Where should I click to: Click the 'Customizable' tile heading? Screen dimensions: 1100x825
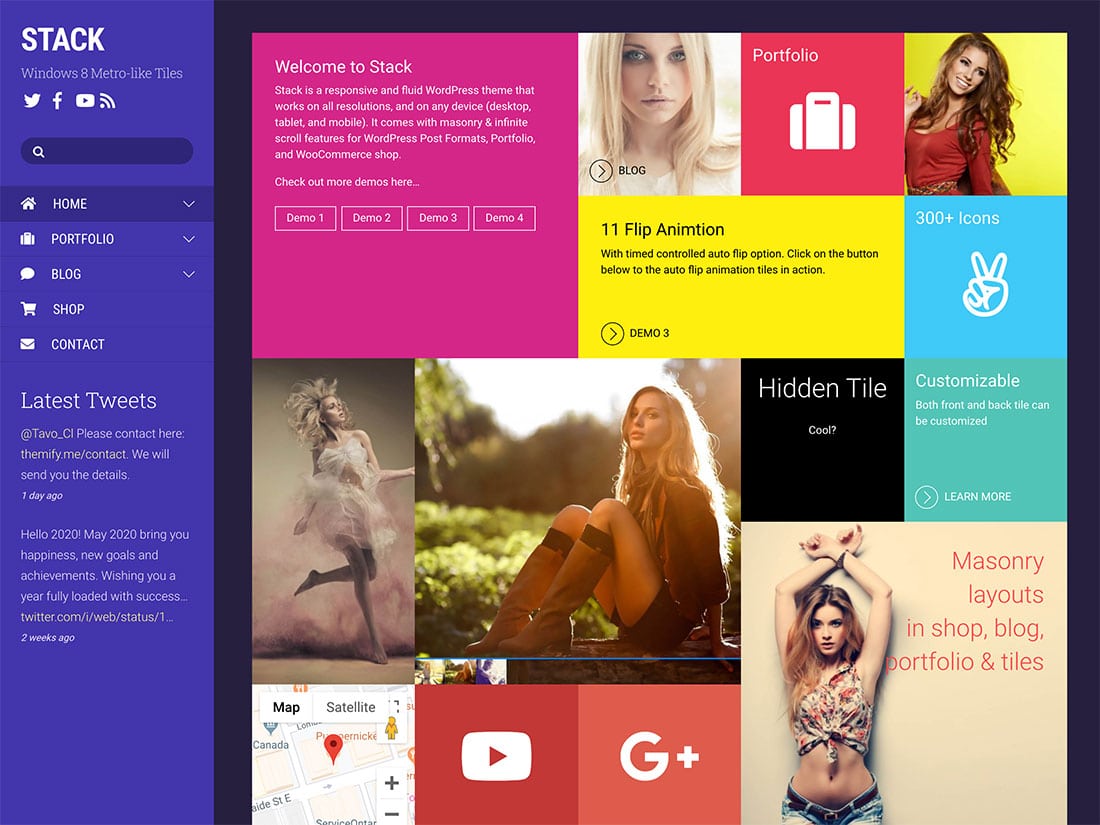click(x=967, y=380)
